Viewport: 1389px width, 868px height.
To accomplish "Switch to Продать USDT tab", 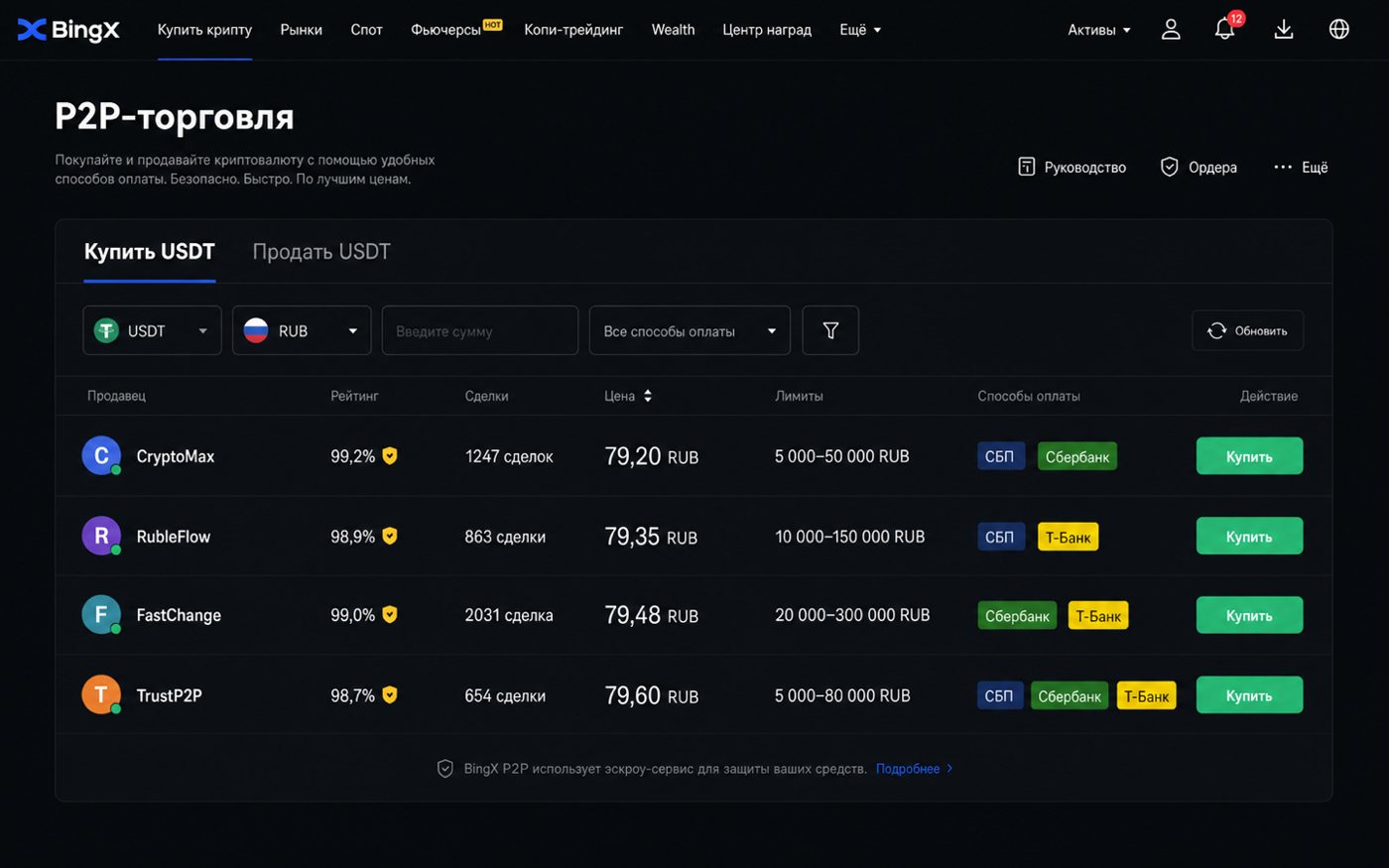I will point(321,252).
